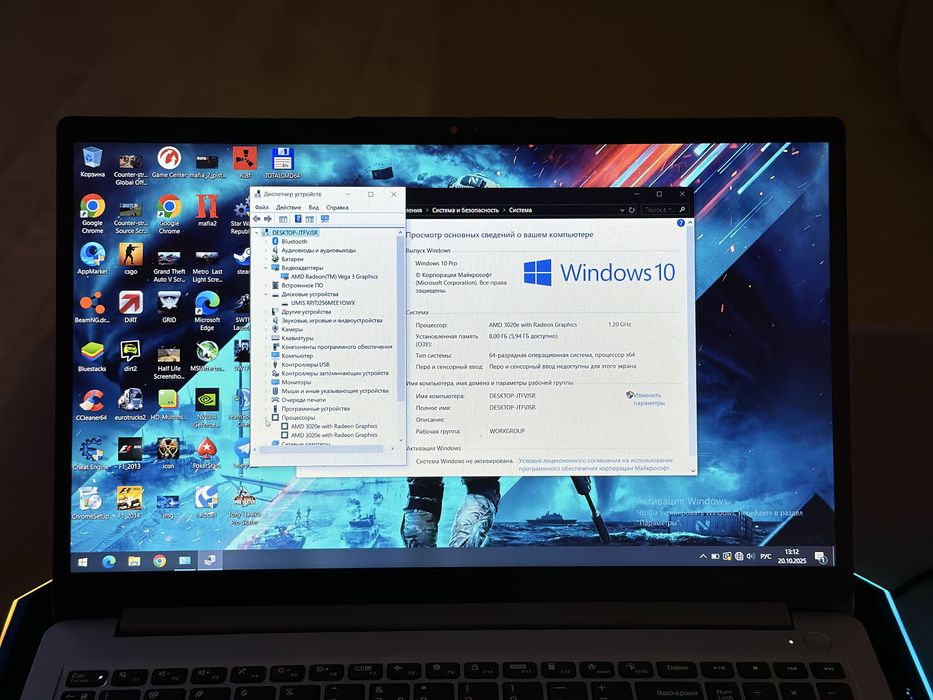Open the Windows Start button
This screenshot has height=700, width=933.
82,561
